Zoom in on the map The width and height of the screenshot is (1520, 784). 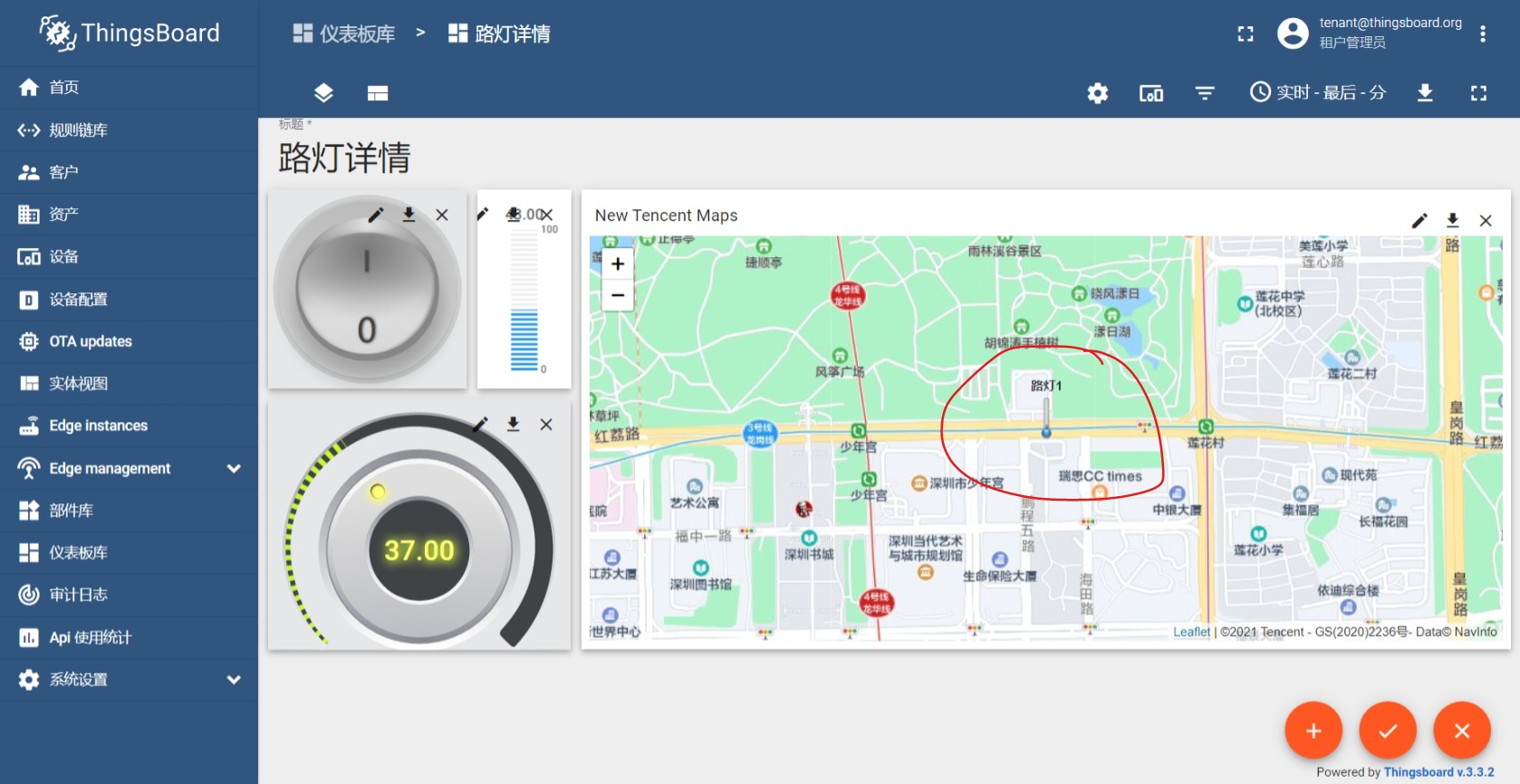tap(618, 264)
